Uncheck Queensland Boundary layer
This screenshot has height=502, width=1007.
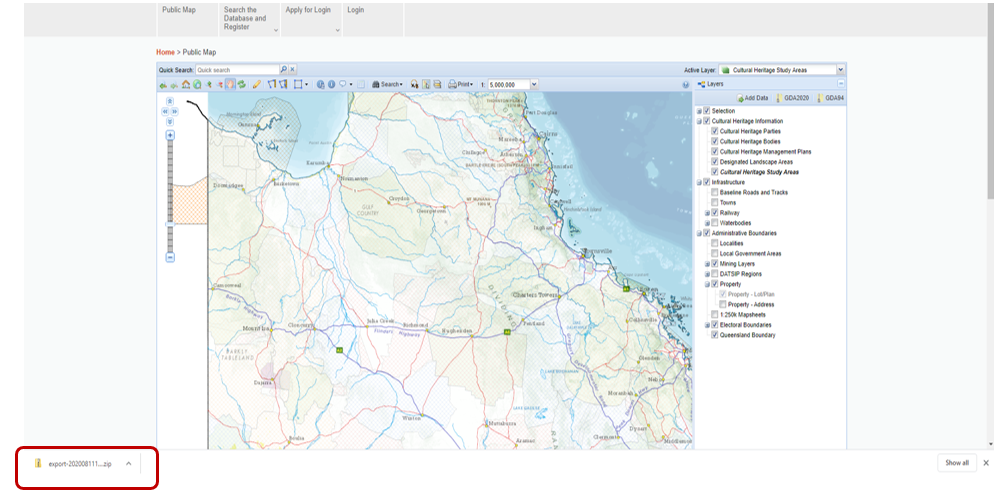[x=715, y=335]
